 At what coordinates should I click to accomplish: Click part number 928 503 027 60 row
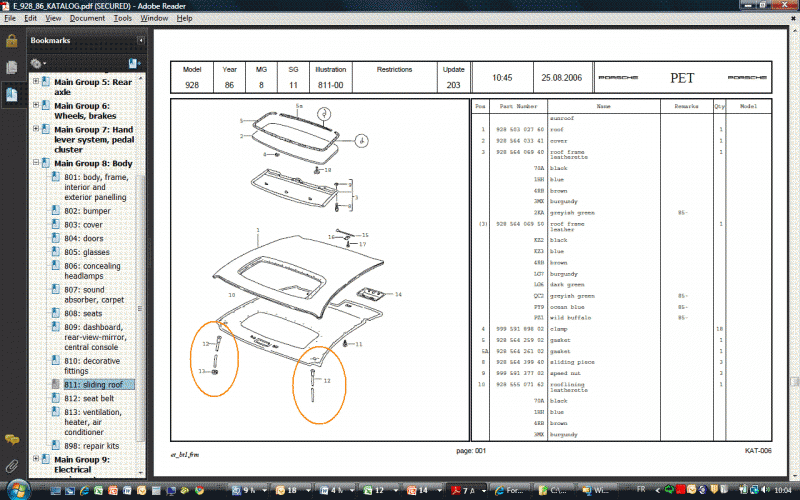[621, 130]
